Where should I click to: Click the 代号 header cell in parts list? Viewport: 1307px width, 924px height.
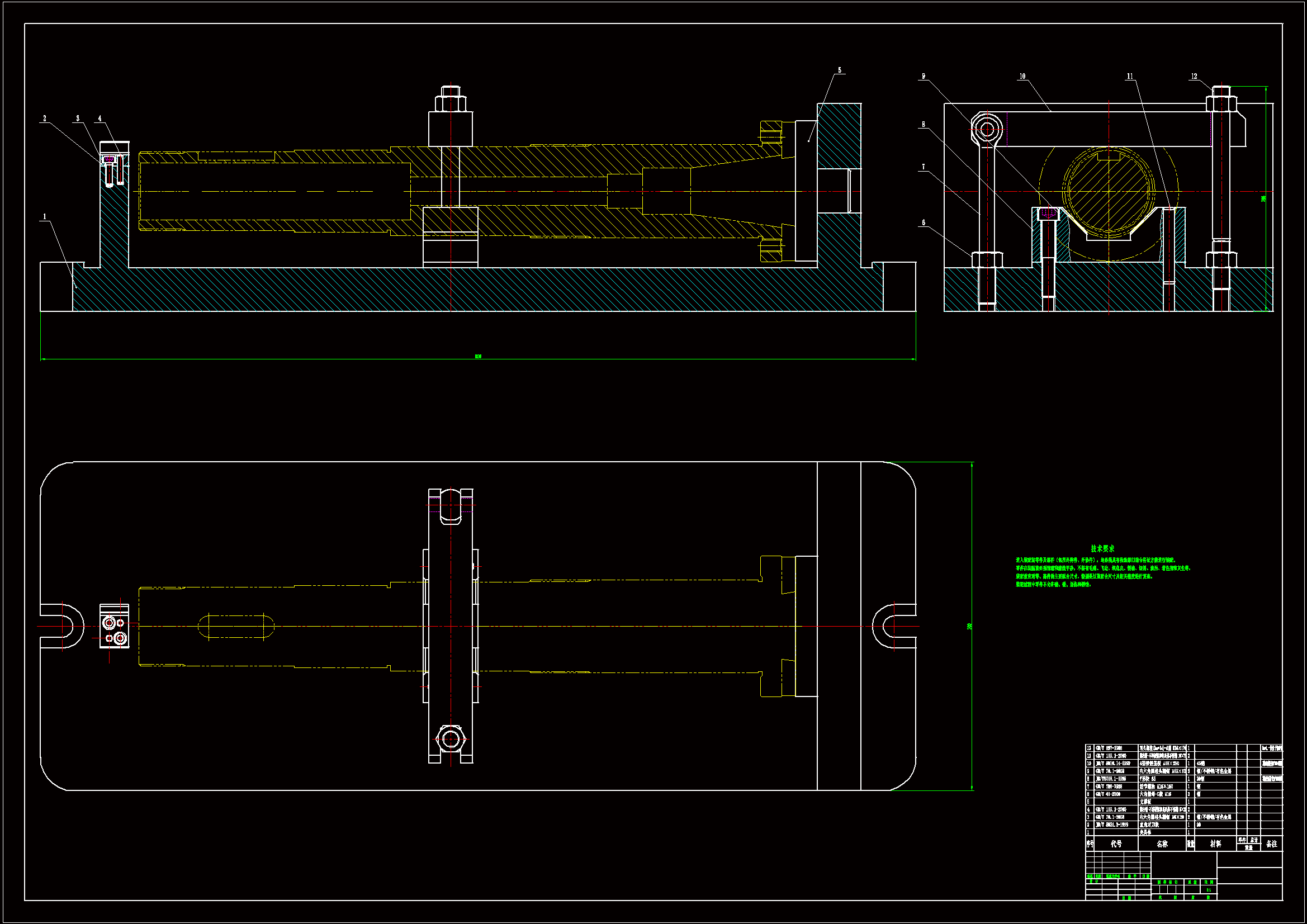coord(1116,844)
